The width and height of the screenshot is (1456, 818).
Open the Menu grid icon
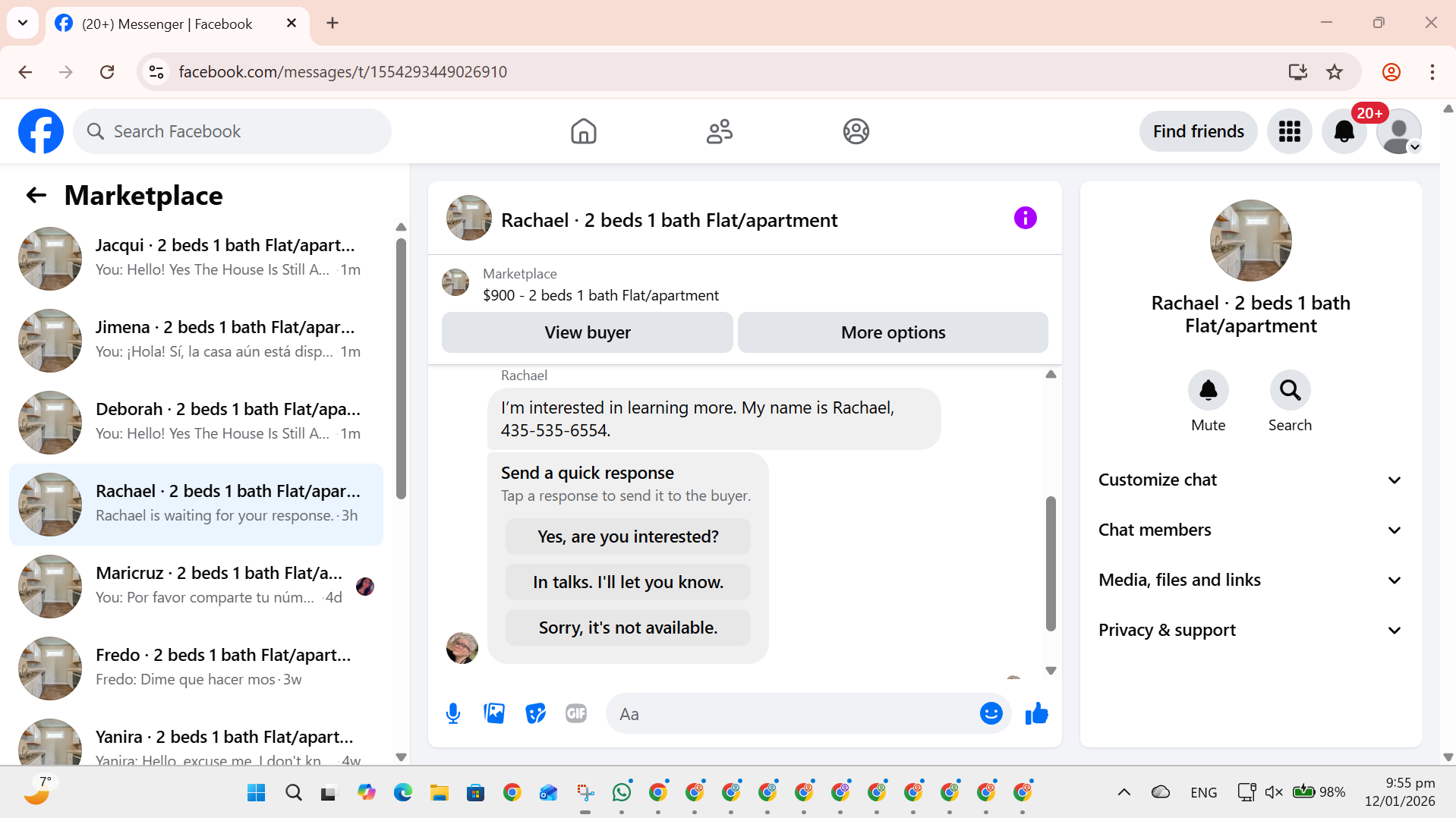tap(1289, 131)
